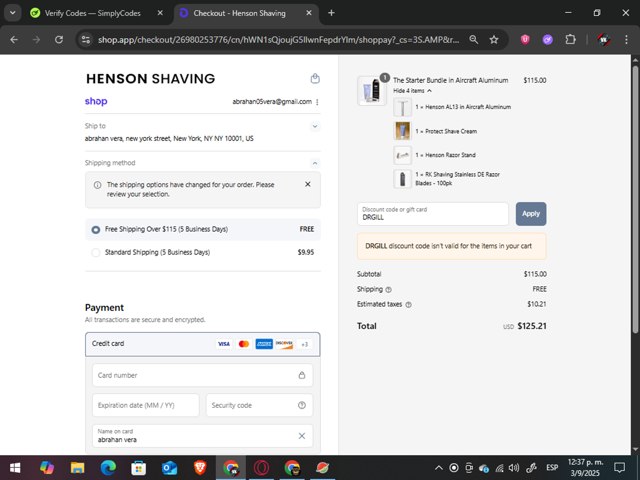This screenshot has height=480, width=640.
Task: Reload the checkout page
Action: click(x=59, y=40)
